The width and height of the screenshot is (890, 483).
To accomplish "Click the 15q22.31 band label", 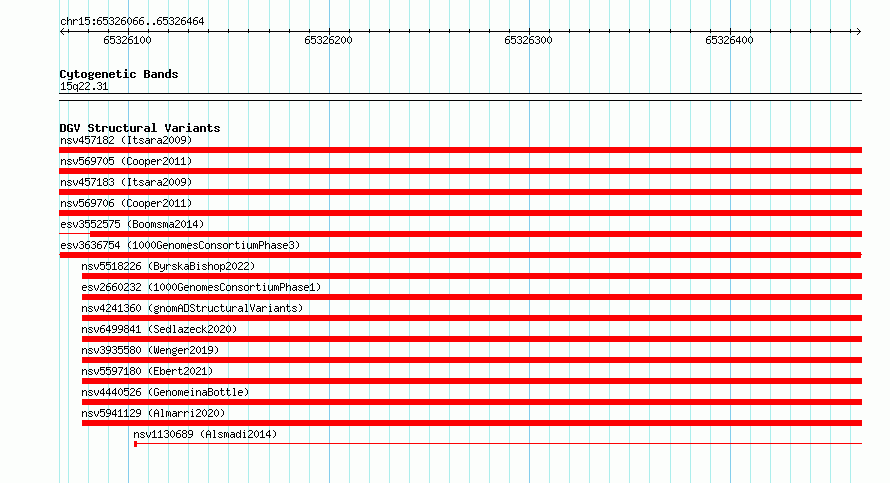I will point(84,86).
